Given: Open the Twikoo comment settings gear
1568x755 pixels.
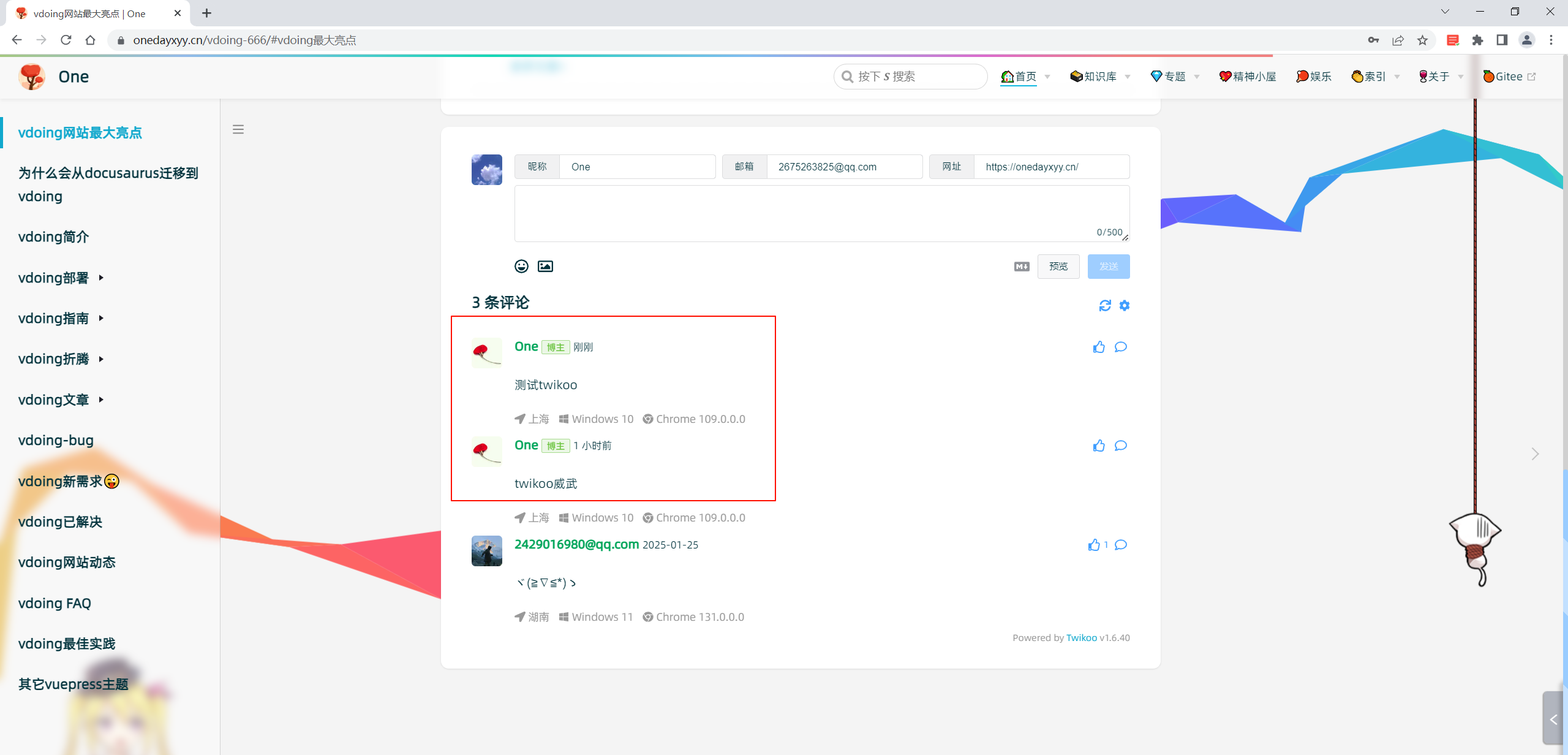Looking at the screenshot, I should (x=1125, y=305).
